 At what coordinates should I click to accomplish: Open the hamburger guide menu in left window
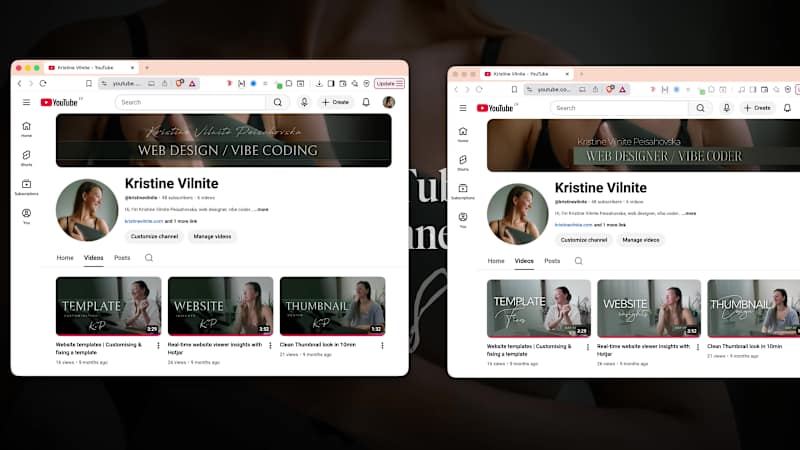tap(27, 103)
